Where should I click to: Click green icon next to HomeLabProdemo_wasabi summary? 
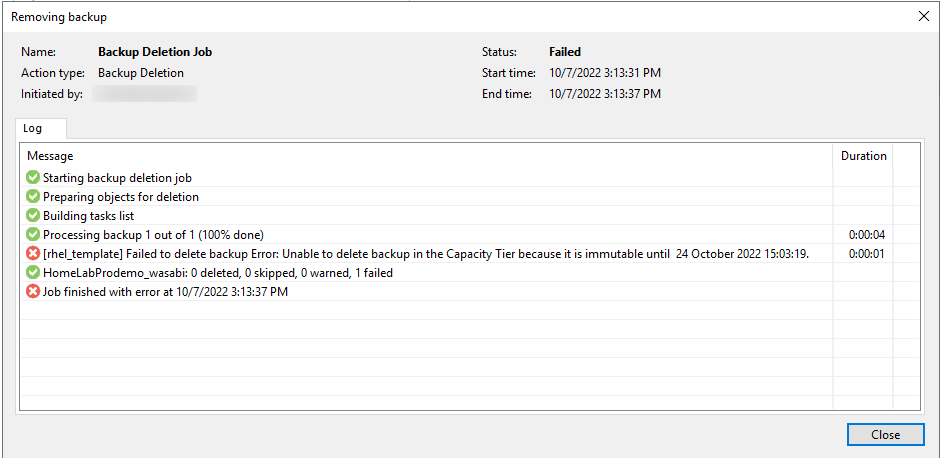tap(33, 273)
